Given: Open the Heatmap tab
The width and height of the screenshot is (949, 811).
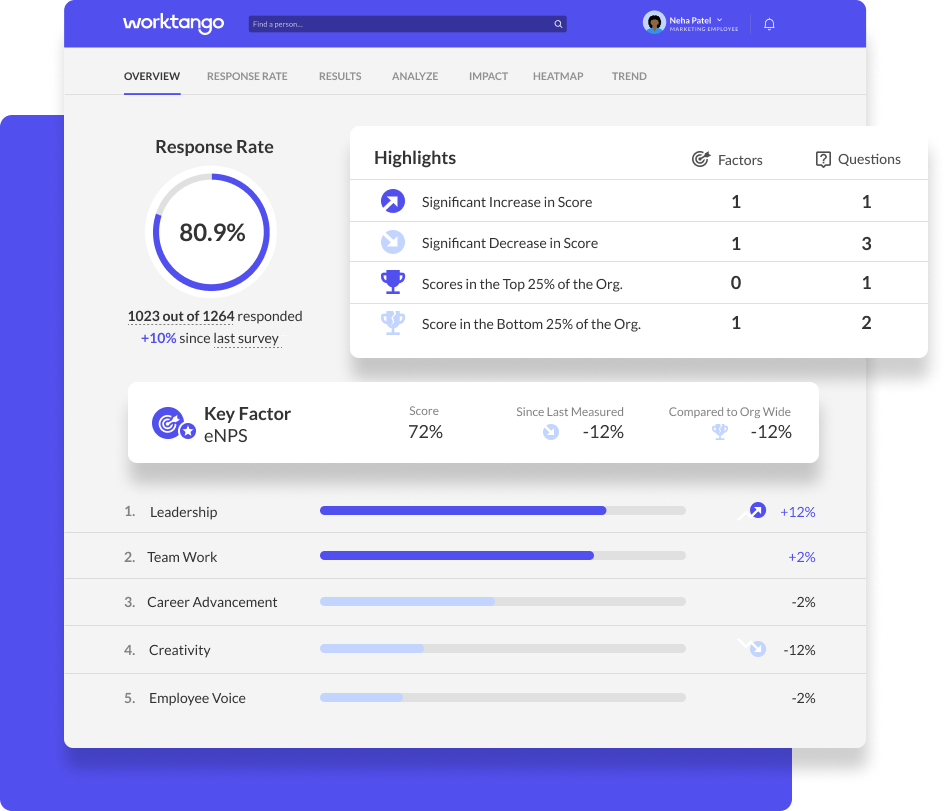Looking at the screenshot, I should click(558, 76).
